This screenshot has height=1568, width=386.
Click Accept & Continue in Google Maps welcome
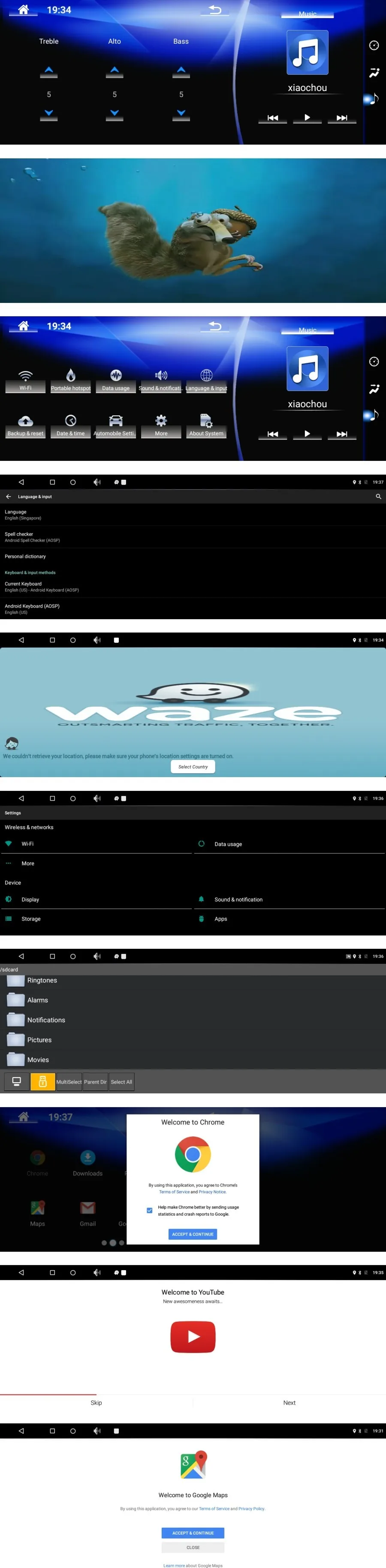coord(193,1533)
